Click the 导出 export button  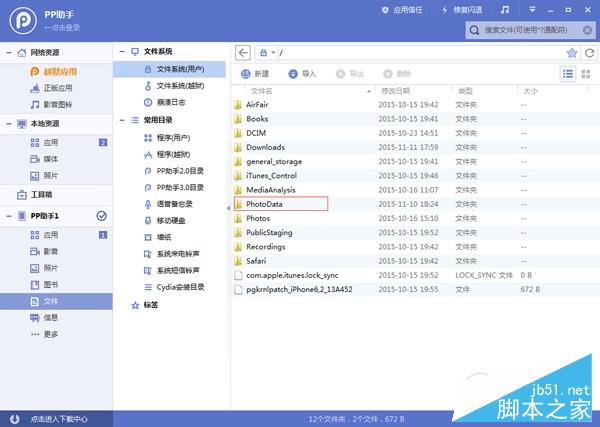point(350,74)
